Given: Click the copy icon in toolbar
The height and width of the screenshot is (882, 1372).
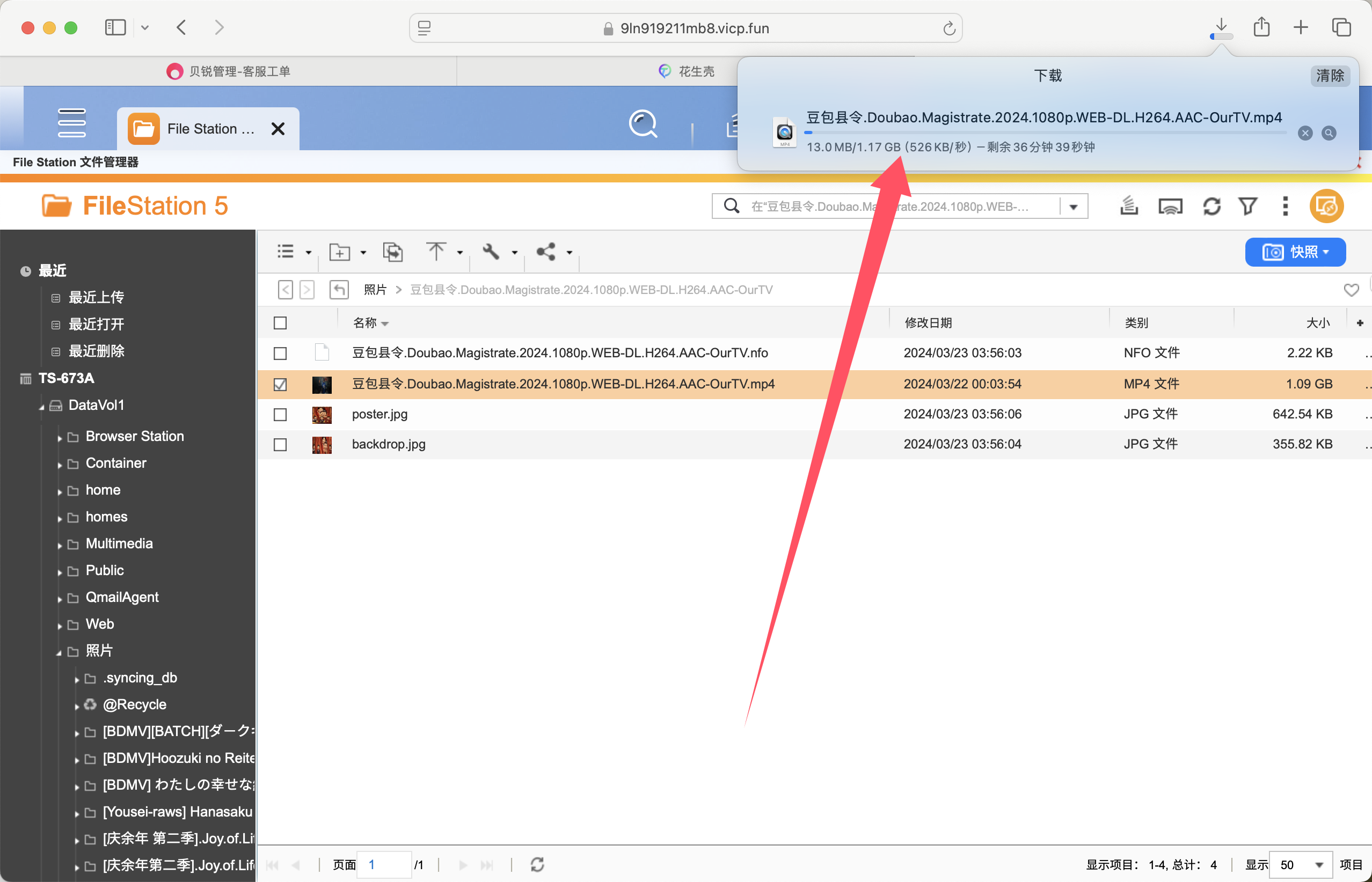Looking at the screenshot, I should (393, 252).
